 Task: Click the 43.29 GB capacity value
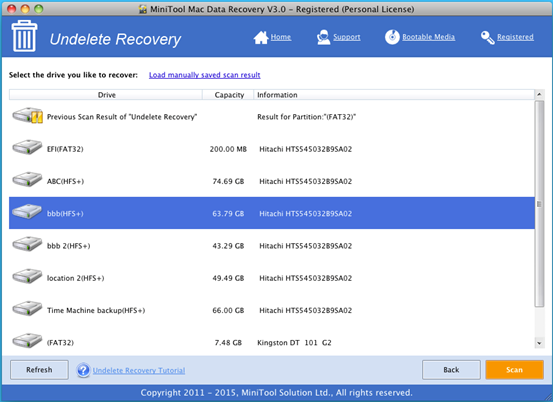click(228, 246)
